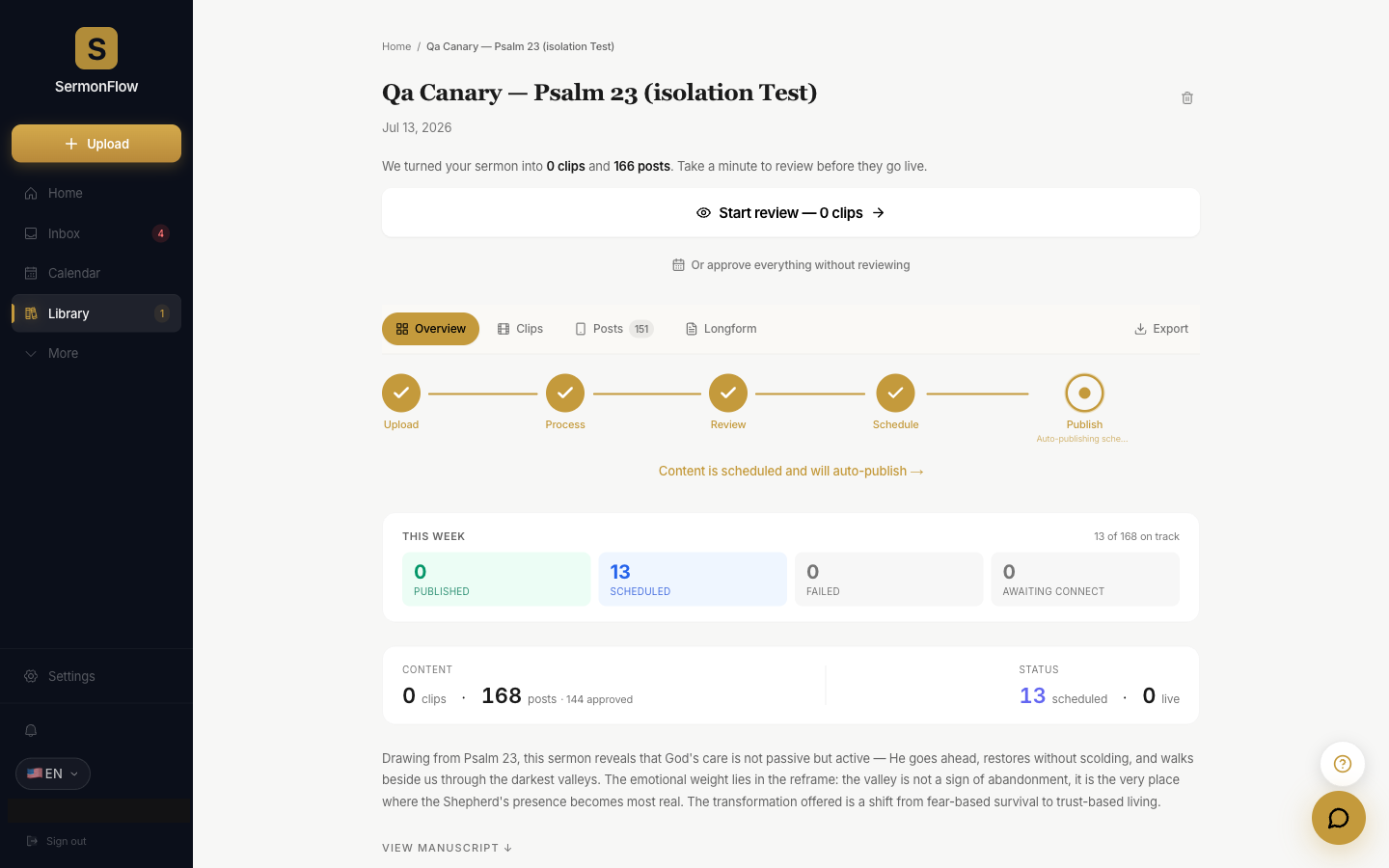Open Home in the sidebar

(96, 193)
